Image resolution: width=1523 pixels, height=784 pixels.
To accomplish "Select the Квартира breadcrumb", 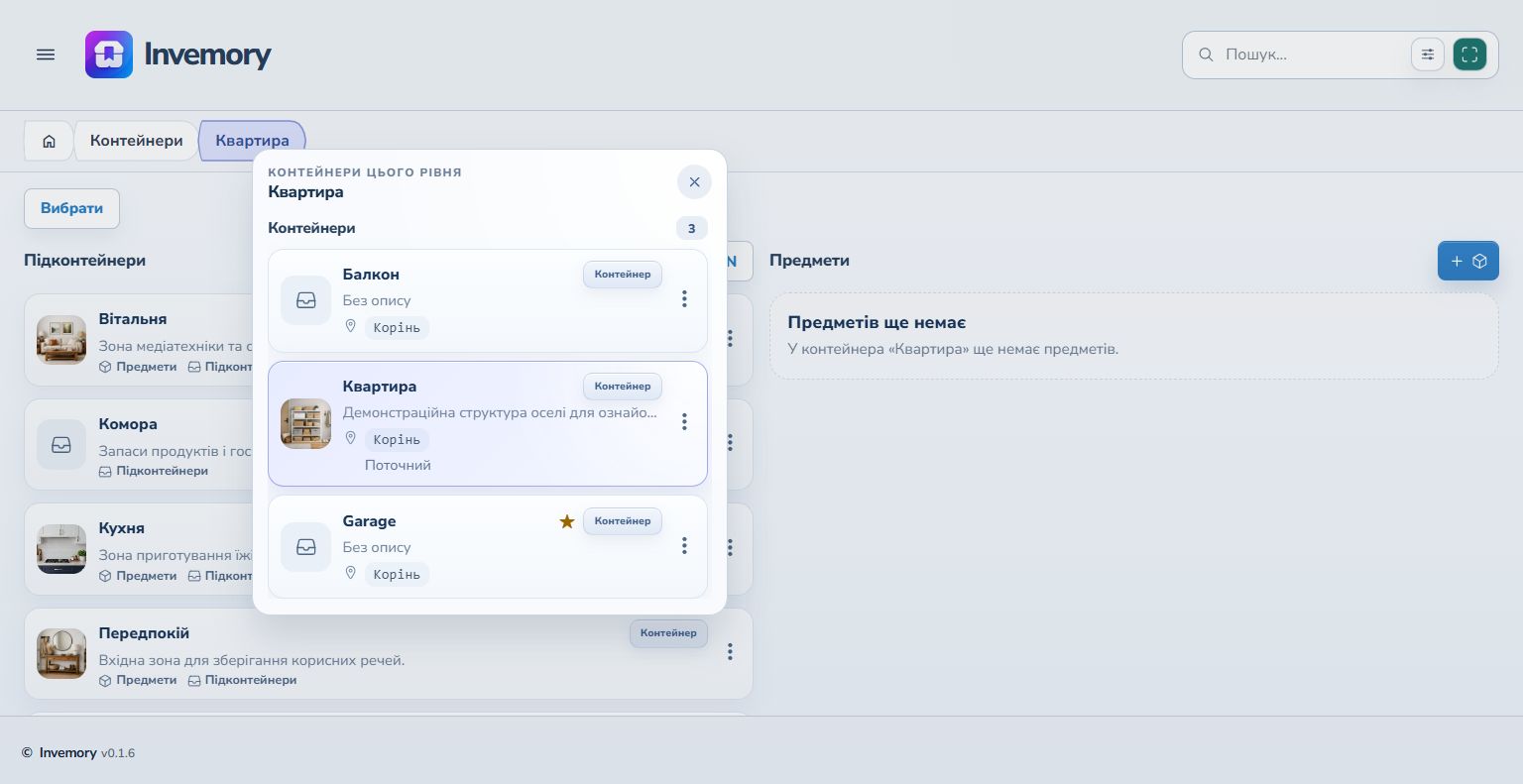I will 252,141.
